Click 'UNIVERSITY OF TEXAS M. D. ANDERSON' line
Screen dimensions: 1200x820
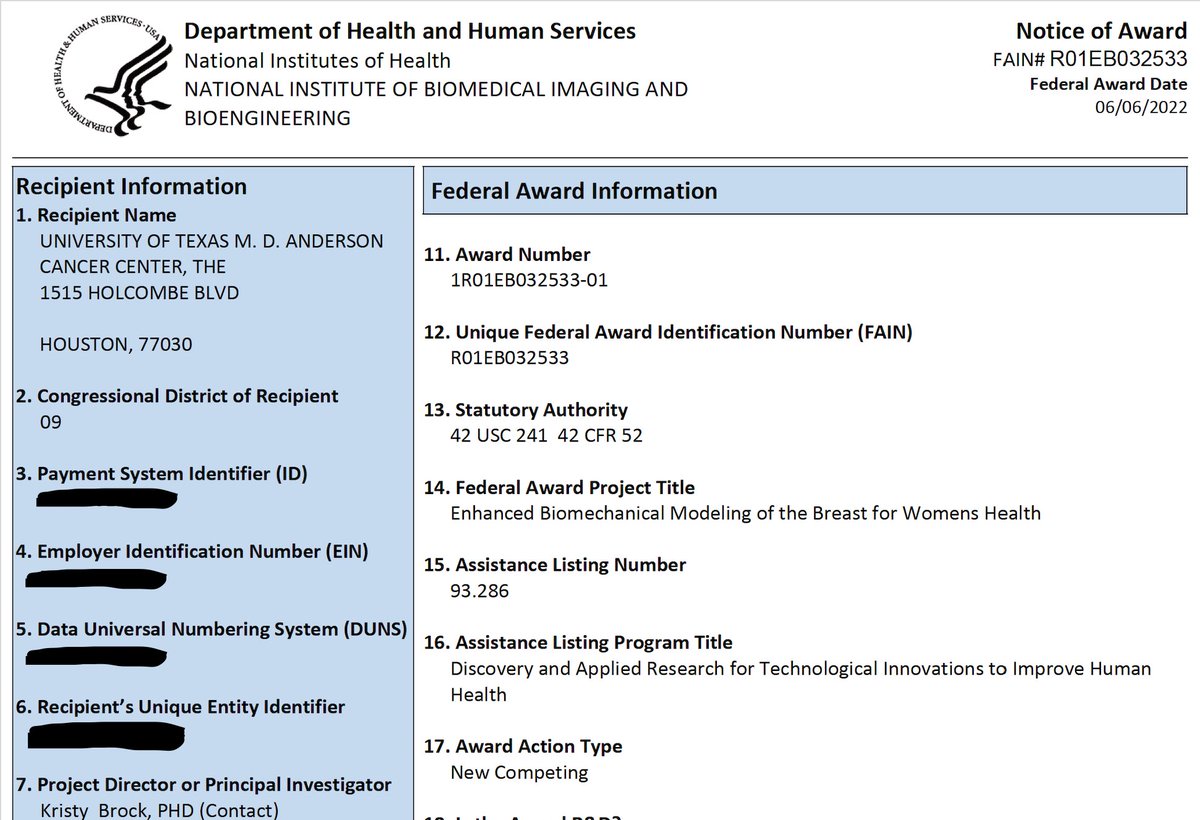[211, 241]
